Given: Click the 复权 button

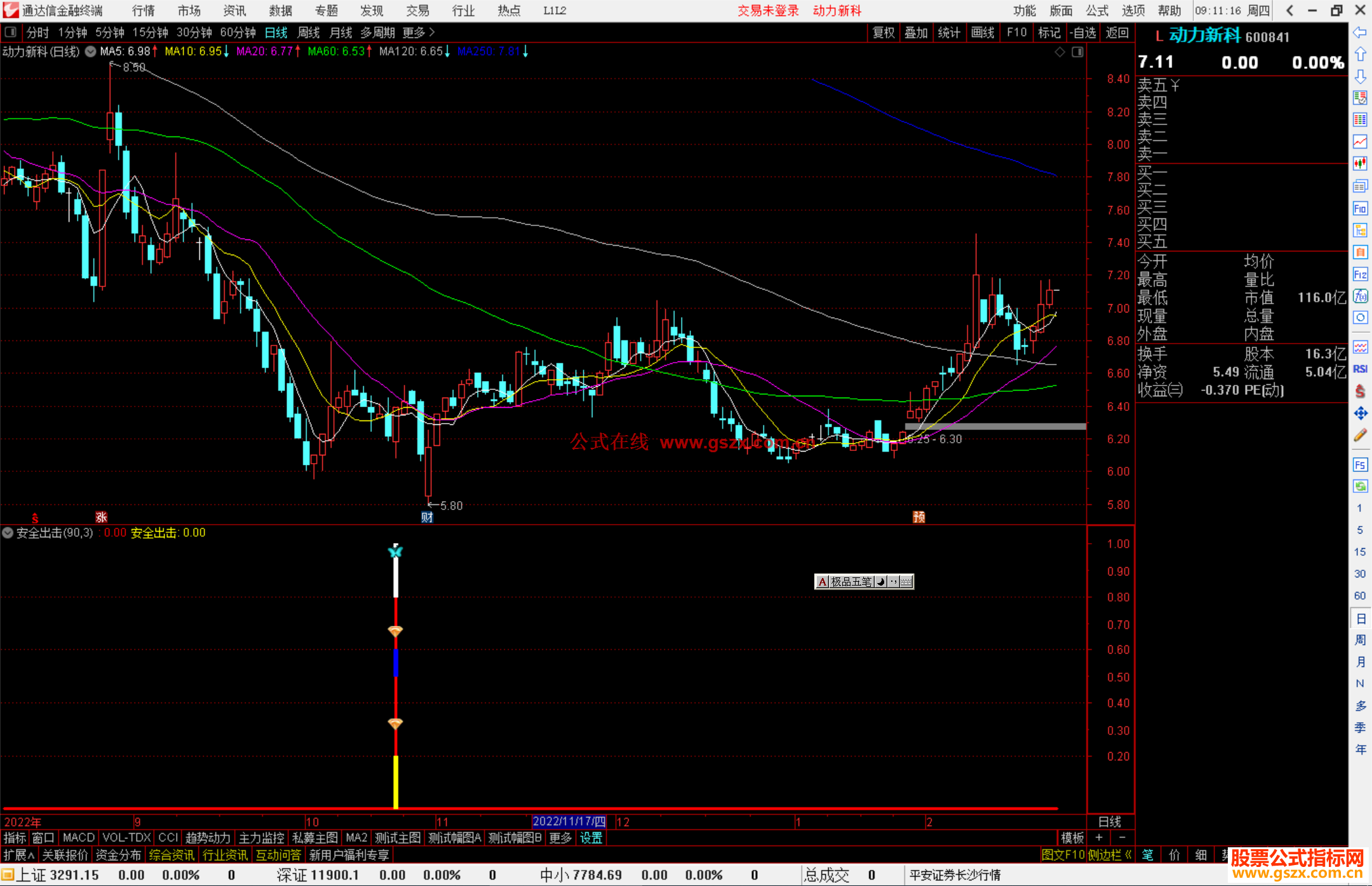Looking at the screenshot, I should click(883, 32).
